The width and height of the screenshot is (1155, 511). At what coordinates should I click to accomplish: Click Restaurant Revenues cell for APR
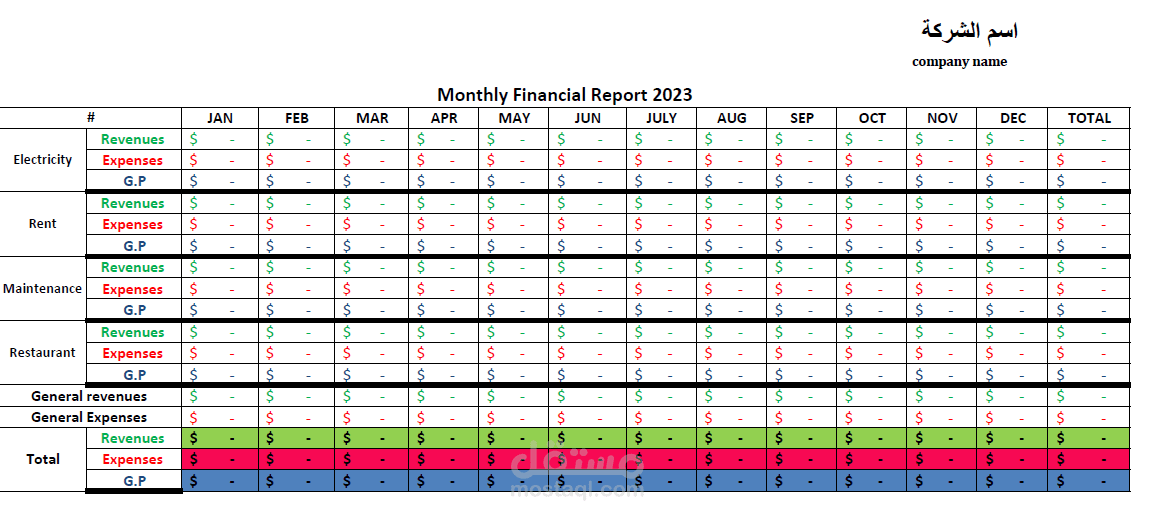[x=444, y=332]
